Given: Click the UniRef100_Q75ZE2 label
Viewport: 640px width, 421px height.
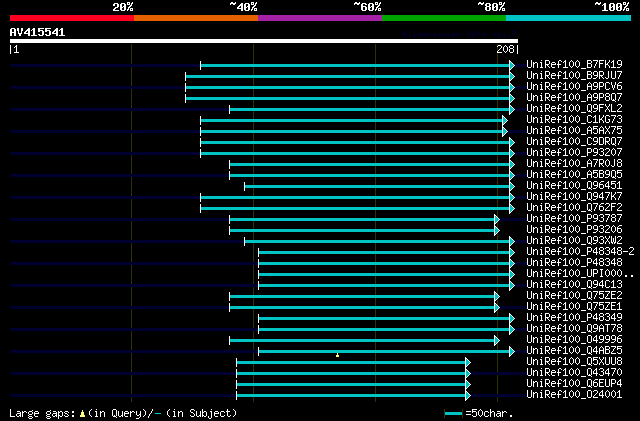Looking at the screenshot, I should click(x=574, y=296).
